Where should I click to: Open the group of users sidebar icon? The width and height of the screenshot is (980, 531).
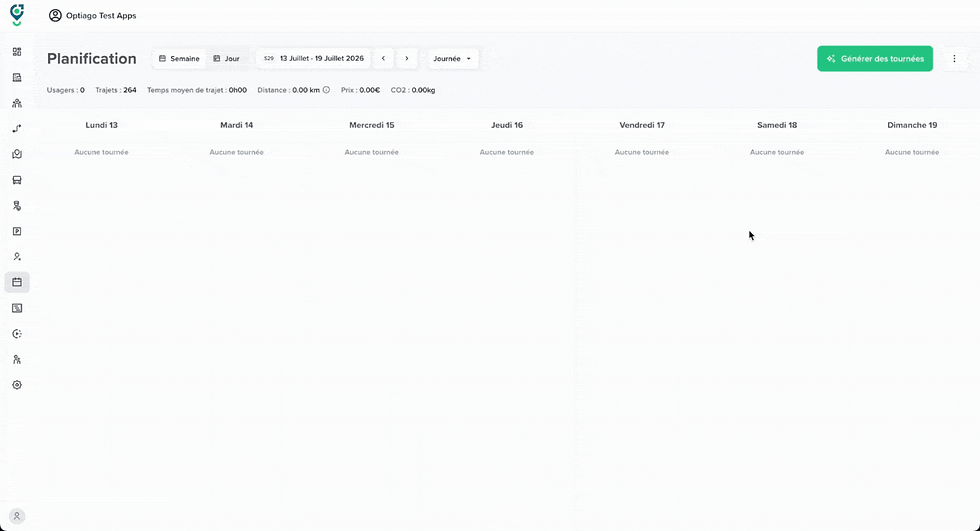pos(17,103)
